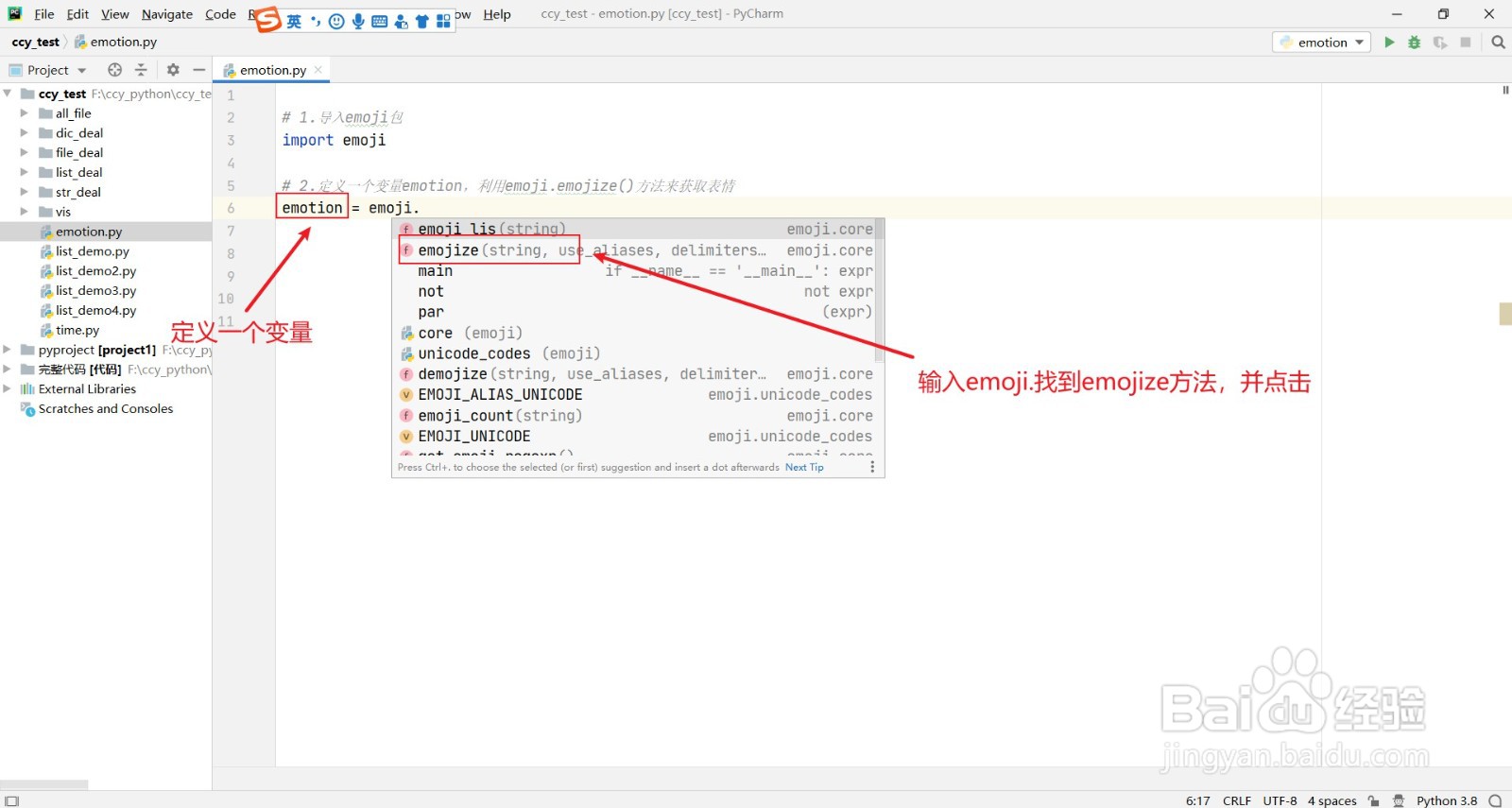Image resolution: width=1512 pixels, height=808 pixels.
Task: Collapse all in Project panel
Action: 141,70
